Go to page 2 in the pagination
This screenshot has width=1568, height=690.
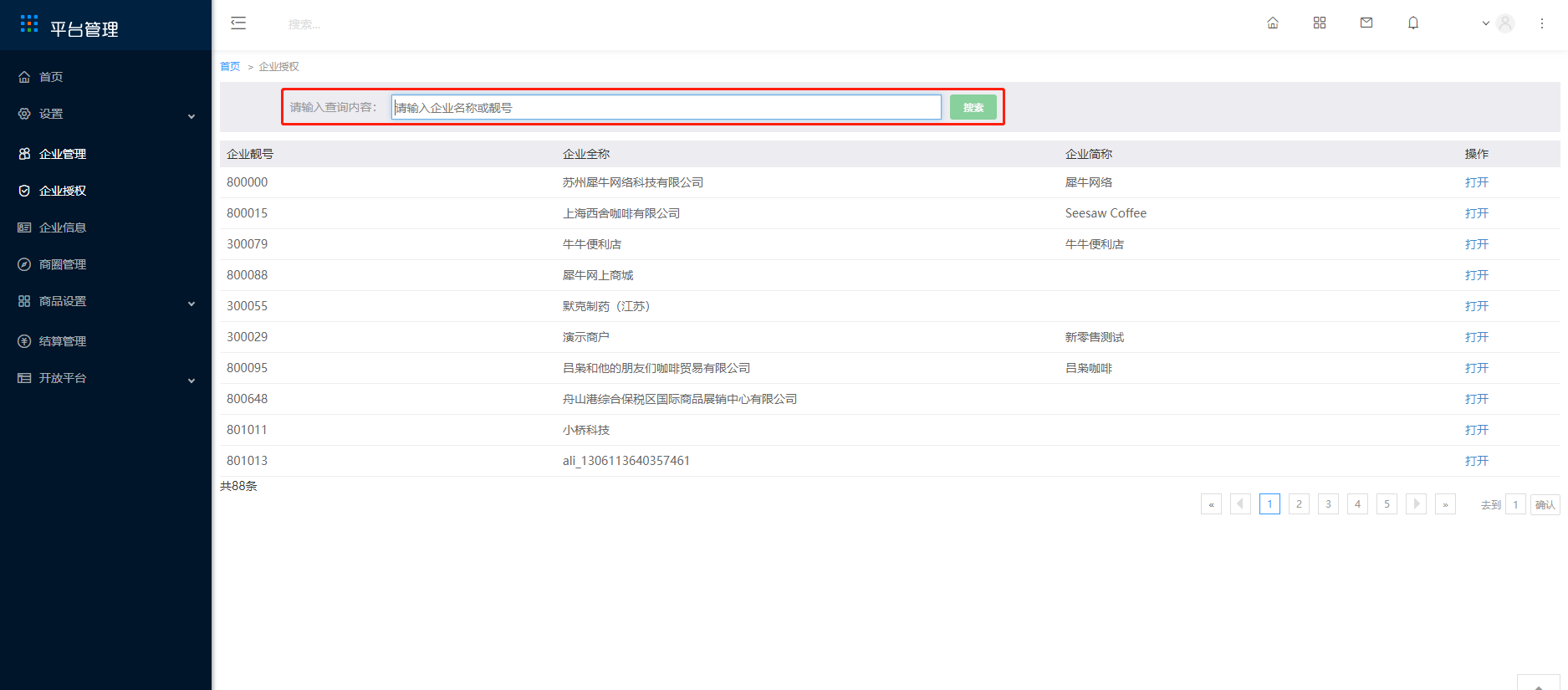[x=1299, y=504]
